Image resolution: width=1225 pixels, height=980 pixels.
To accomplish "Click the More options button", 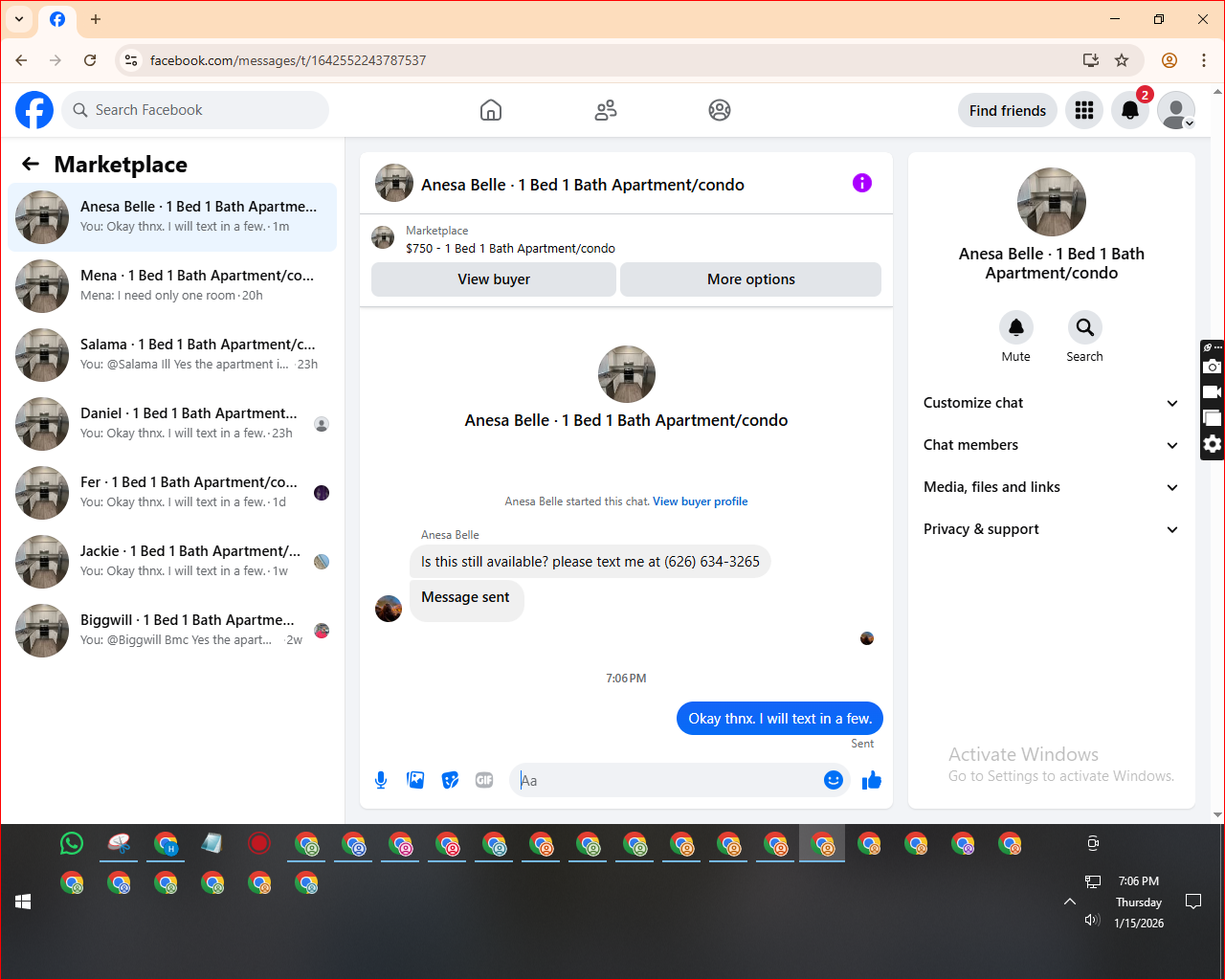I will click(751, 279).
